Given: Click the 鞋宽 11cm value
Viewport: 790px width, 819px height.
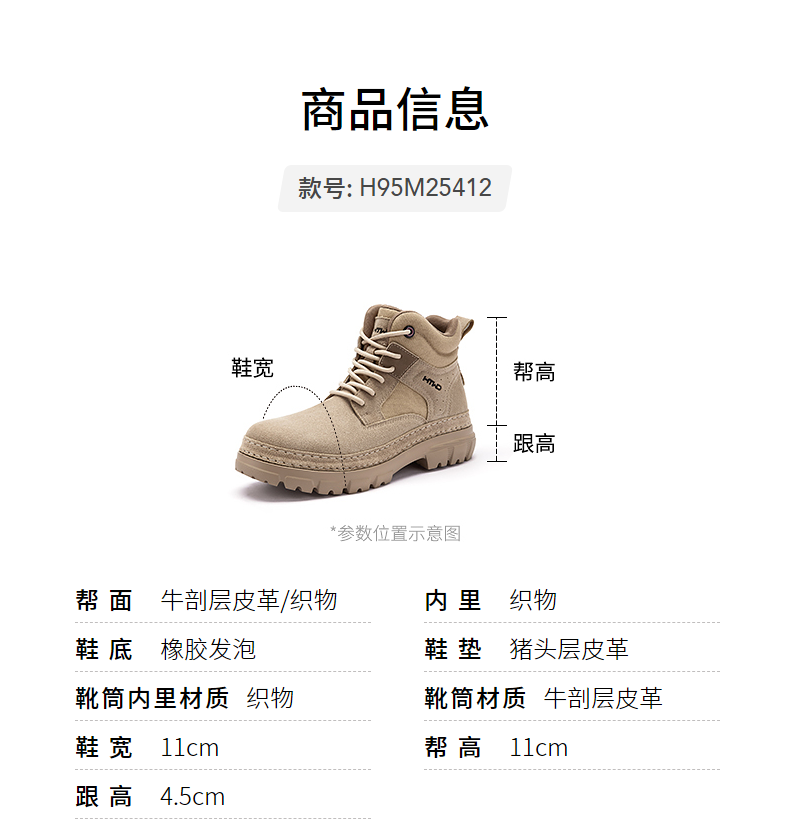Looking at the screenshot, I should [x=190, y=748].
